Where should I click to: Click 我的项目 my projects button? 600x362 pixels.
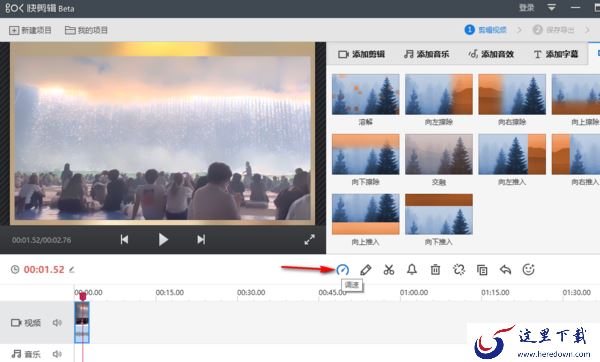tap(86, 30)
